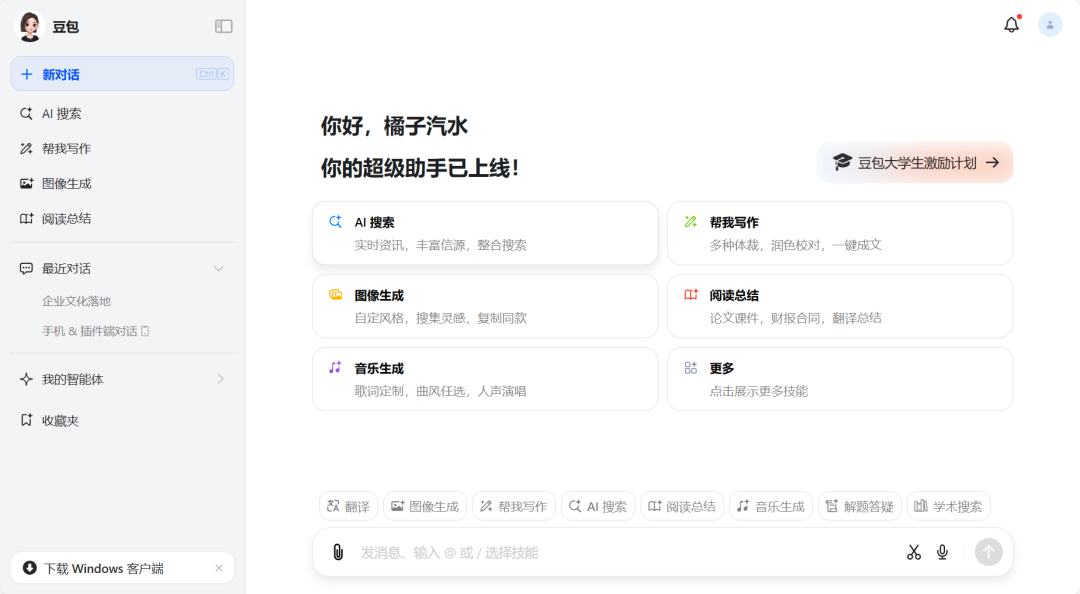Select the 学术搜索 chip
The width and height of the screenshot is (1080, 594).
point(948,506)
